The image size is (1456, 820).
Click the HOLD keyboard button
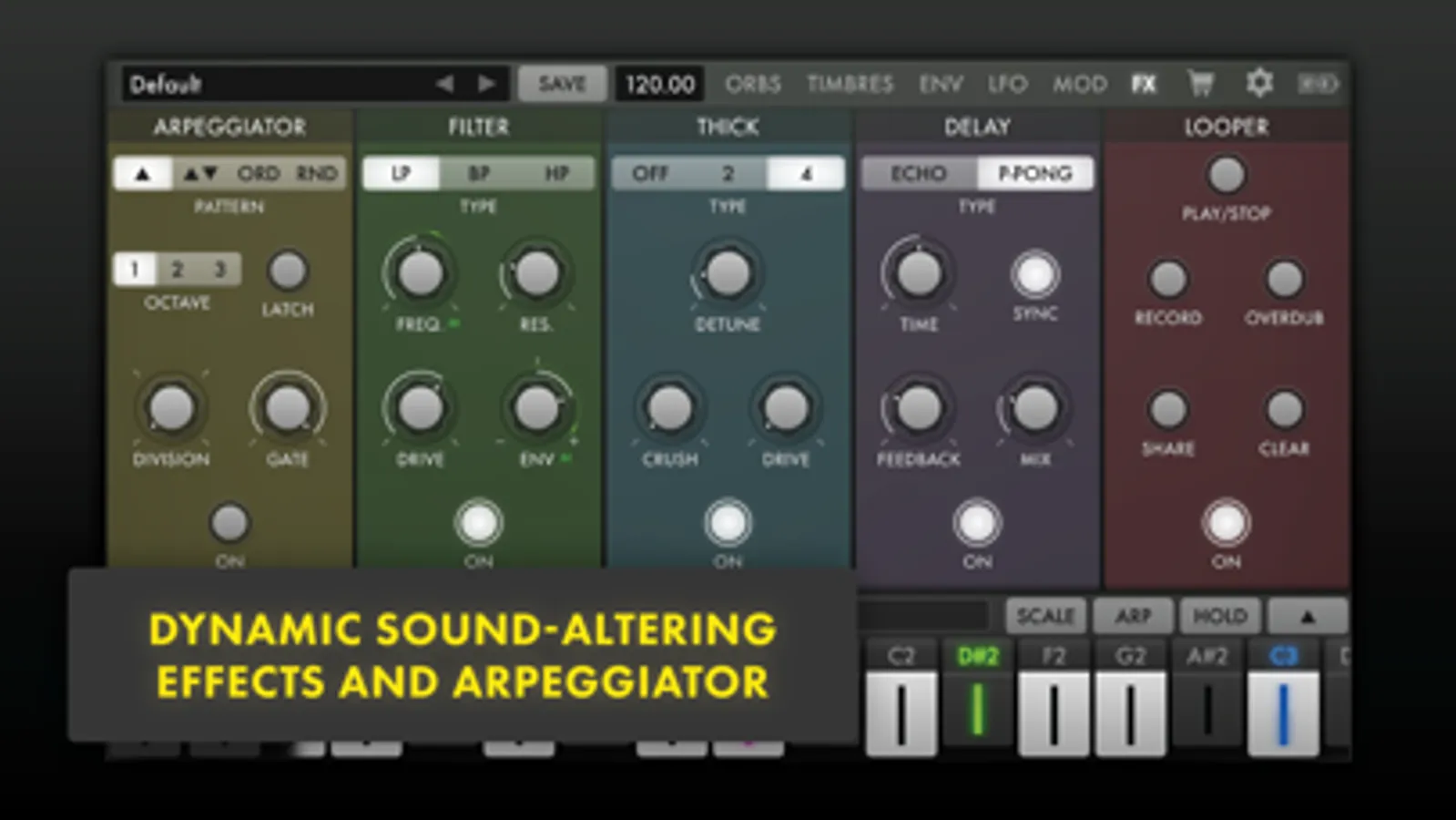coord(1220,617)
